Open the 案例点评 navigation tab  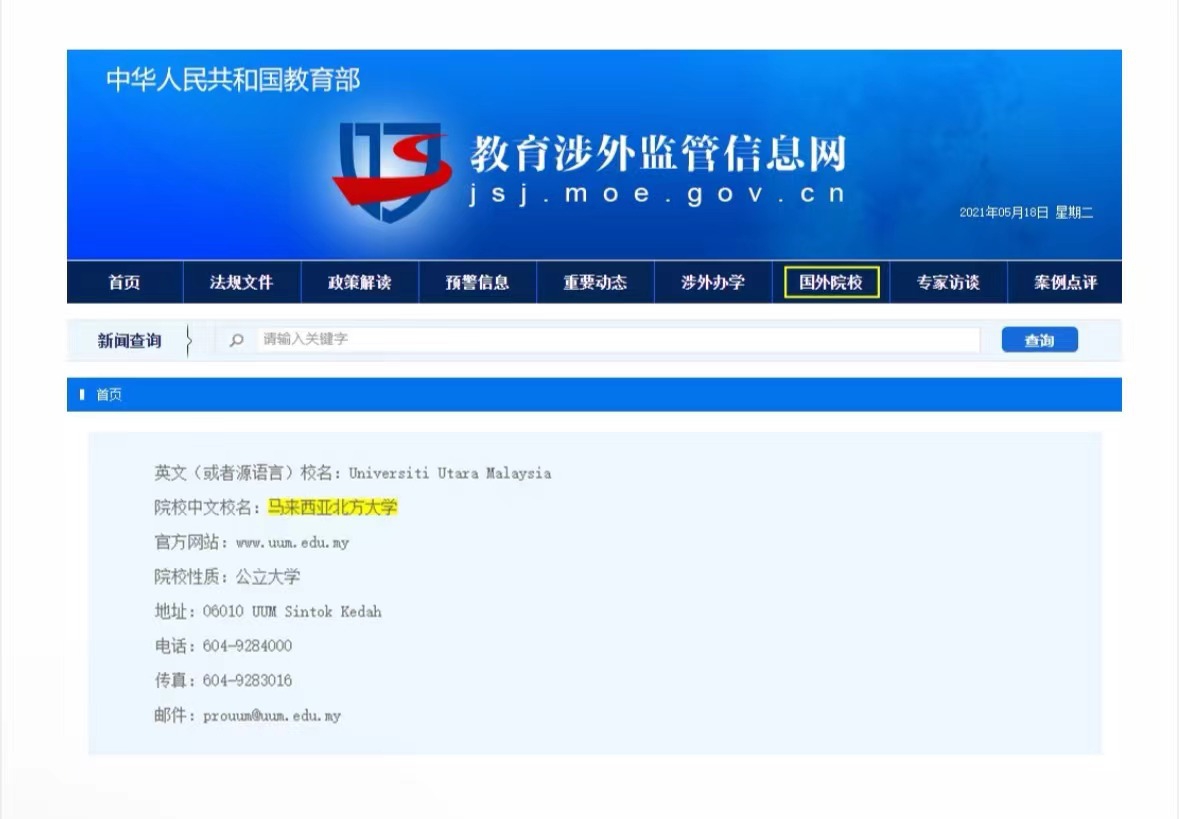(1065, 282)
